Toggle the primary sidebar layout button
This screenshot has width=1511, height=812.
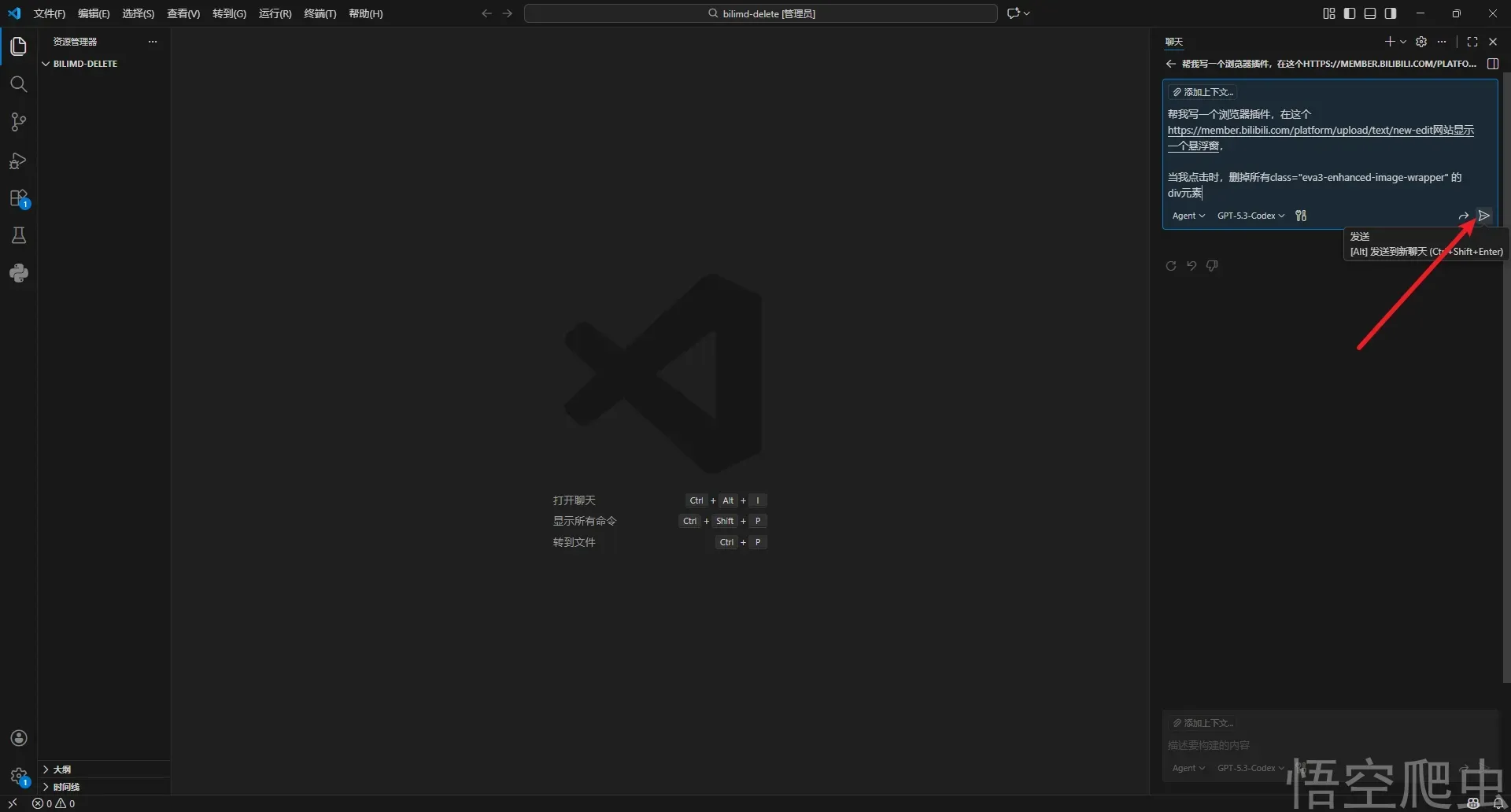(x=1350, y=13)
